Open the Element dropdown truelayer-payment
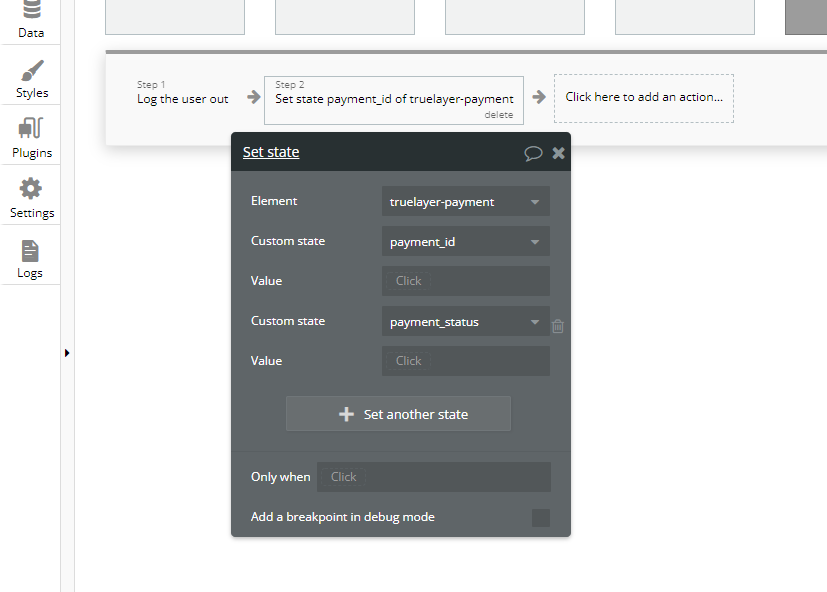 tap(466, 202)
